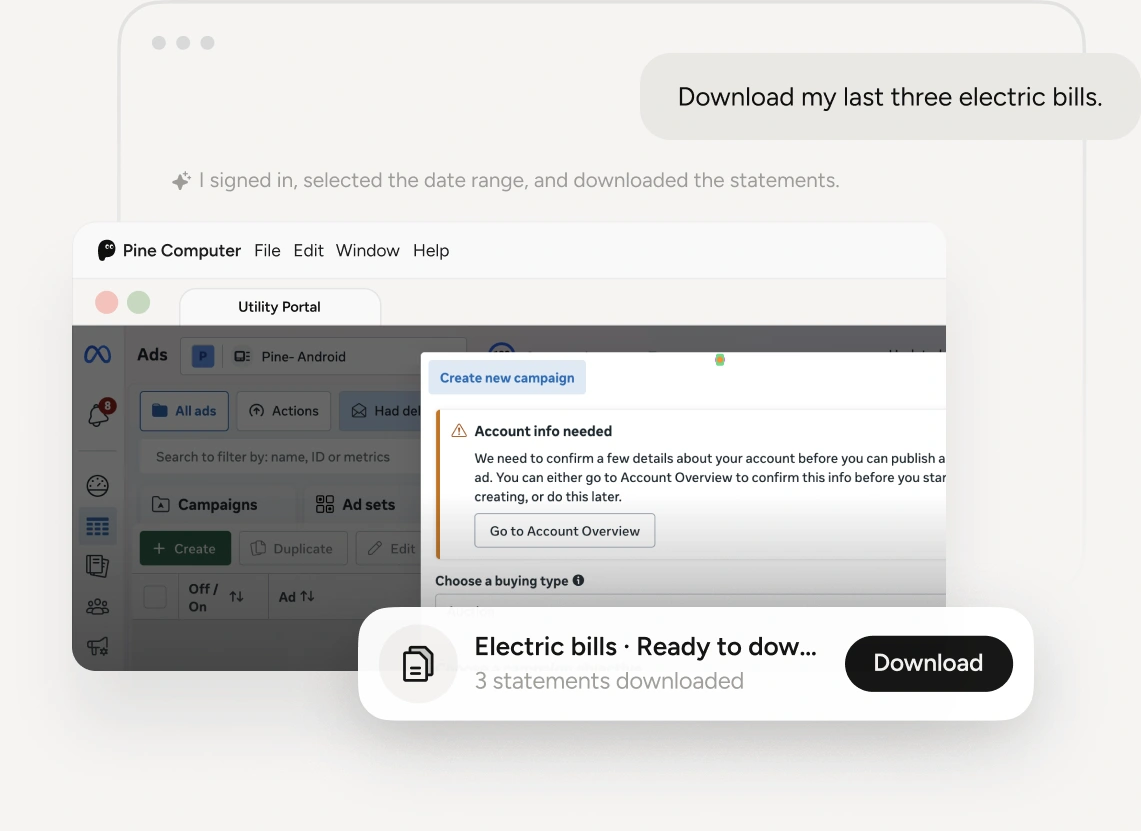
Task: Click the black Download button
Action: click(929, 663)
